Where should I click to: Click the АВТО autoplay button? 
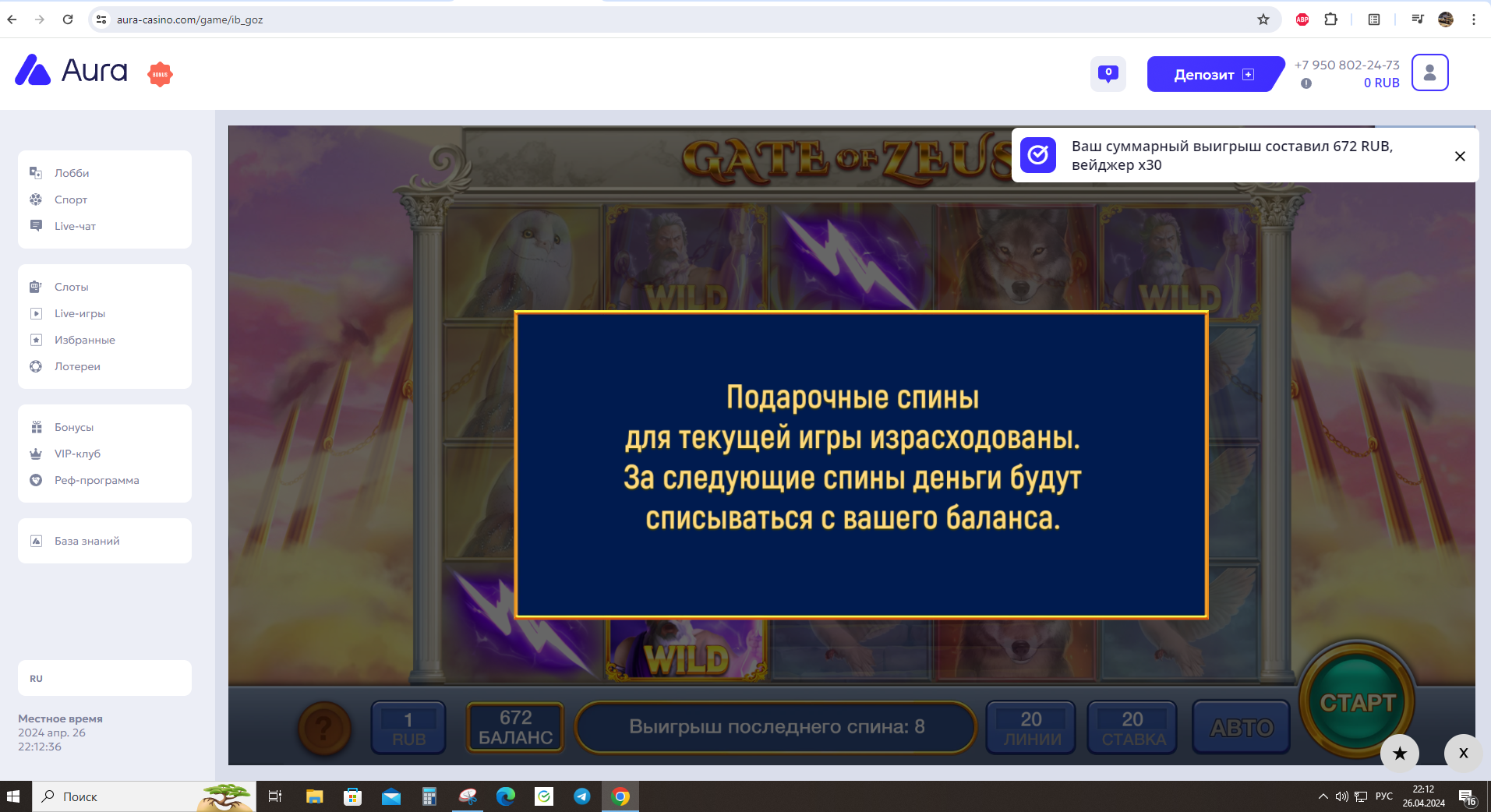point(1242,728)
